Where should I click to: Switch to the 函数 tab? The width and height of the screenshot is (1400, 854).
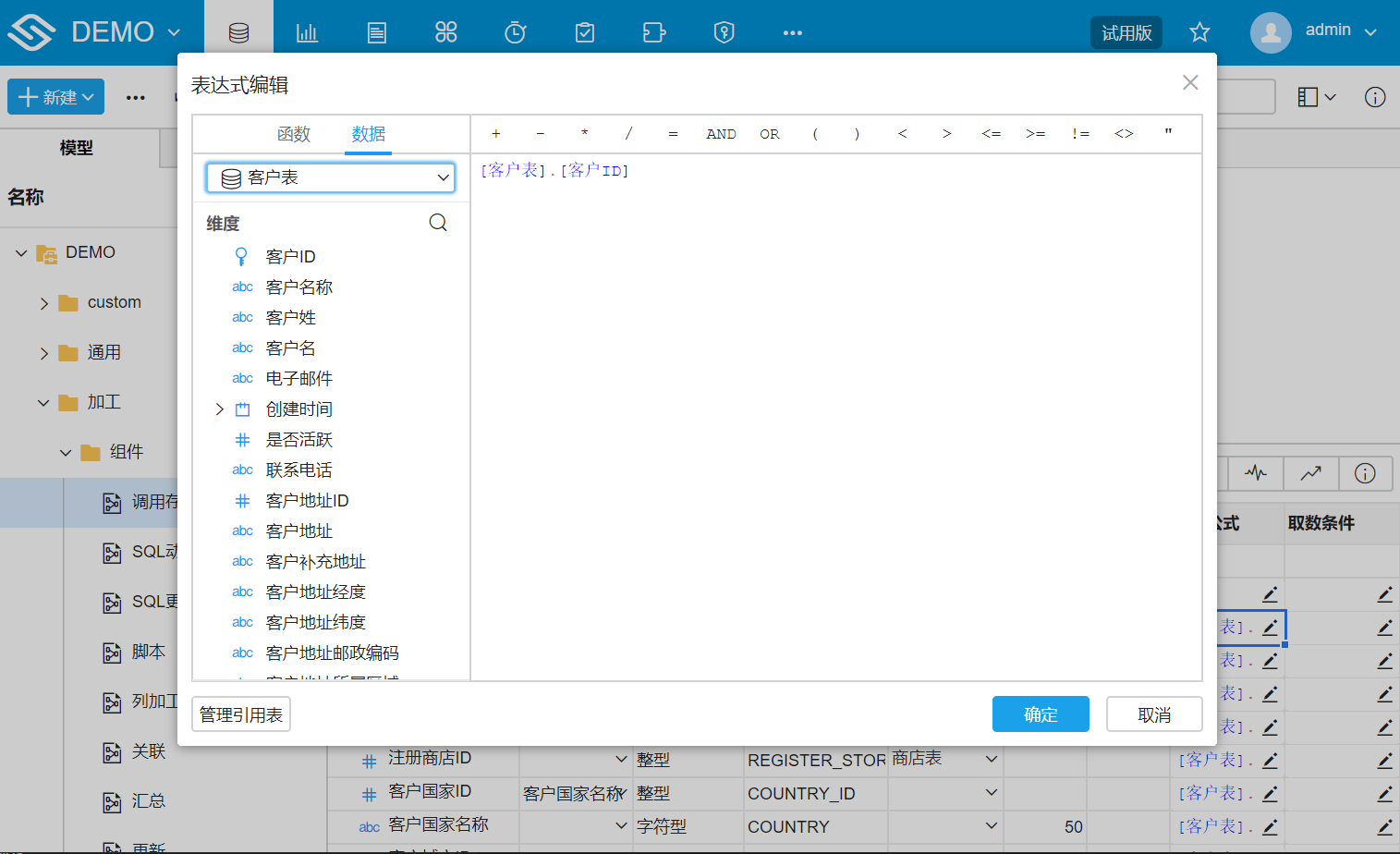coord(294,133)
